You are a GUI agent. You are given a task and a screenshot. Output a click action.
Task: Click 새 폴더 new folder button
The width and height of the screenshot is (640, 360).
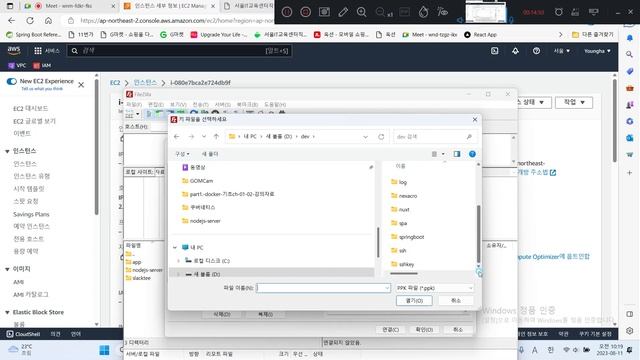click(210, 154)
